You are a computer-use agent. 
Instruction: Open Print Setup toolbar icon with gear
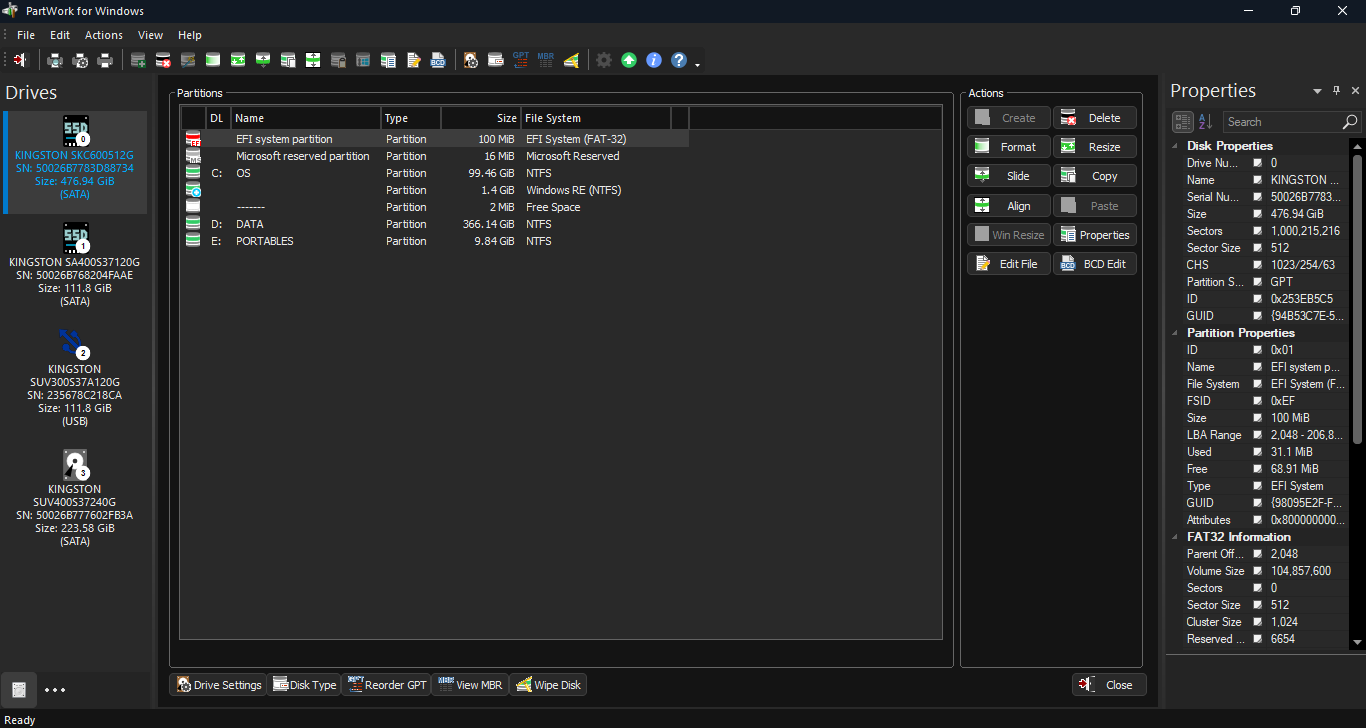tap(80, 60)
